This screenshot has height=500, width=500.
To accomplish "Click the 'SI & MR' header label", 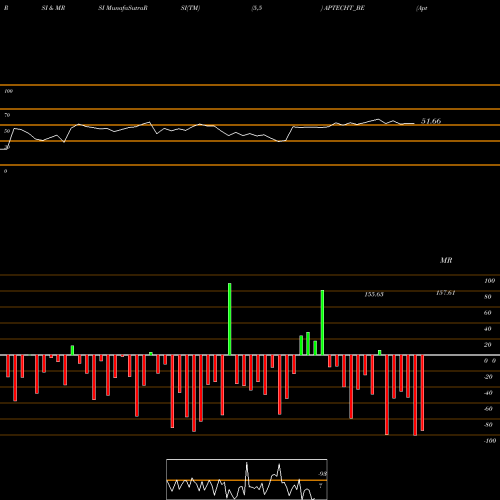I will pos(53,8).
